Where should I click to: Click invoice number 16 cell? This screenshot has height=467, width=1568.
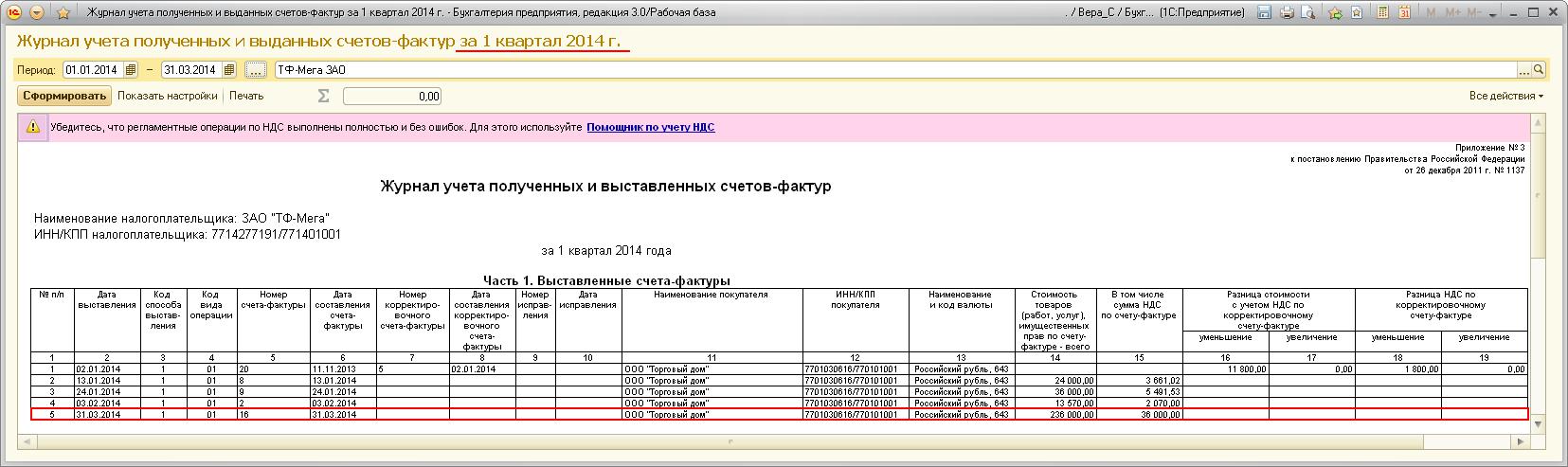pos(273,414)
